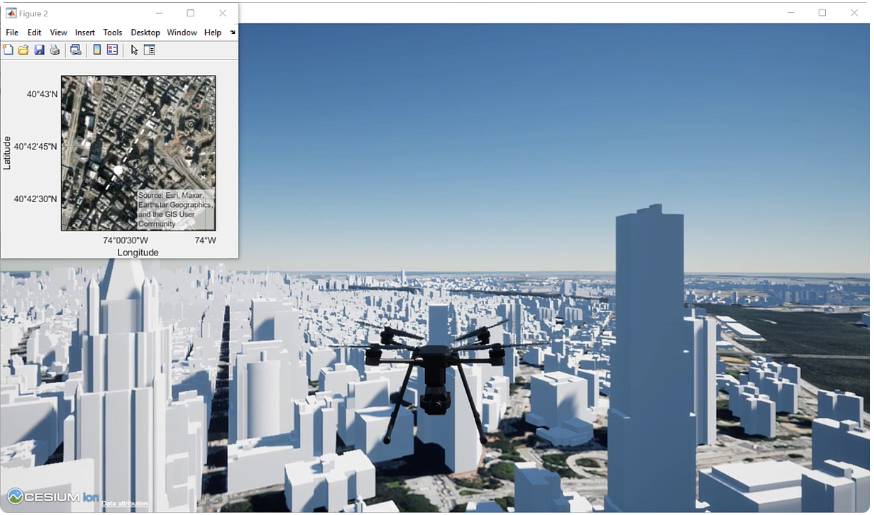Click satellite map image in Figure 2
The height and width of the screenshot is (515, 874).
(x=138, y=153)
